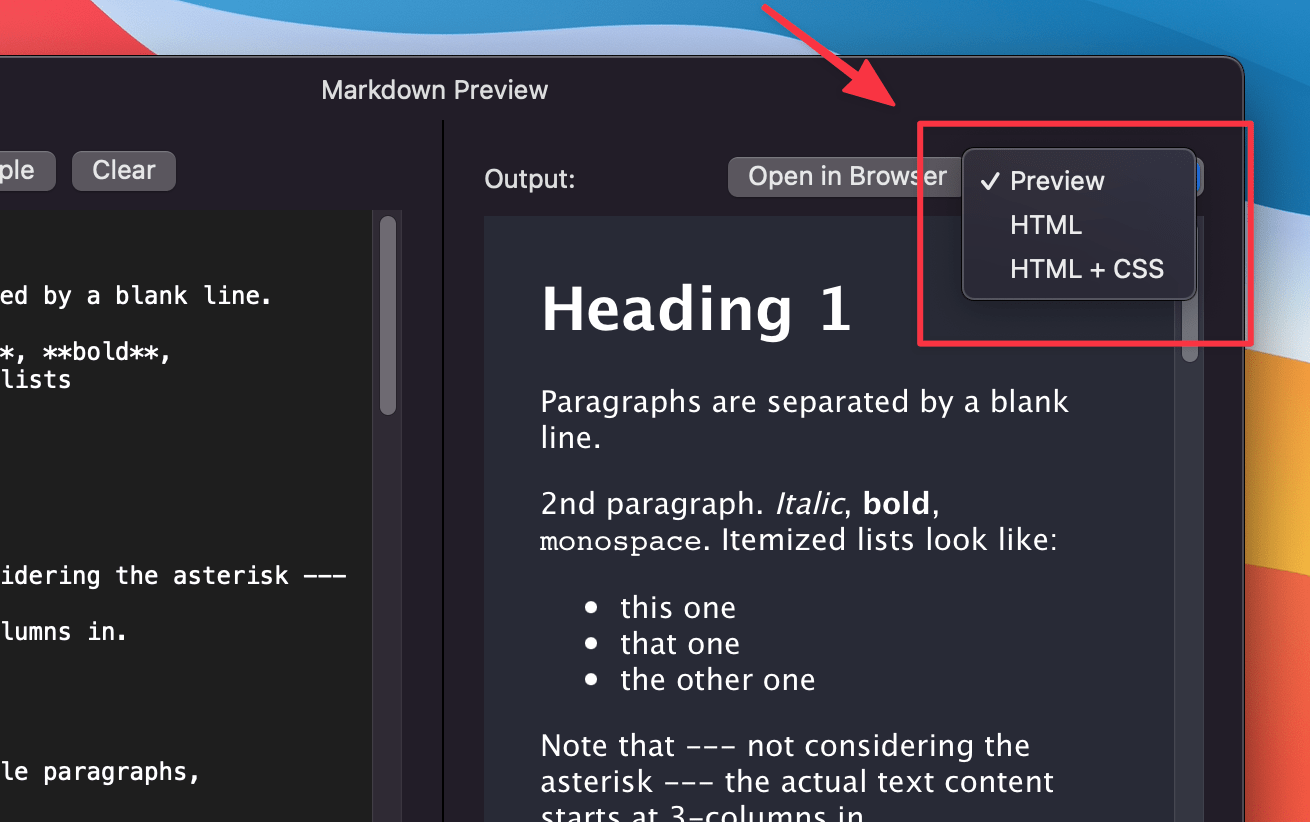Click the bullet item reading this one
Image resolution: width=1310 pixels, height=822 pixels.
[x=678, y=607]
